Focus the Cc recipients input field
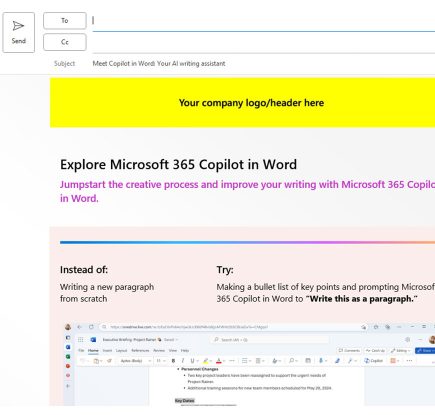Image resolution: width=435 pixels, height=415 pixels. click(x=263, y=42)
